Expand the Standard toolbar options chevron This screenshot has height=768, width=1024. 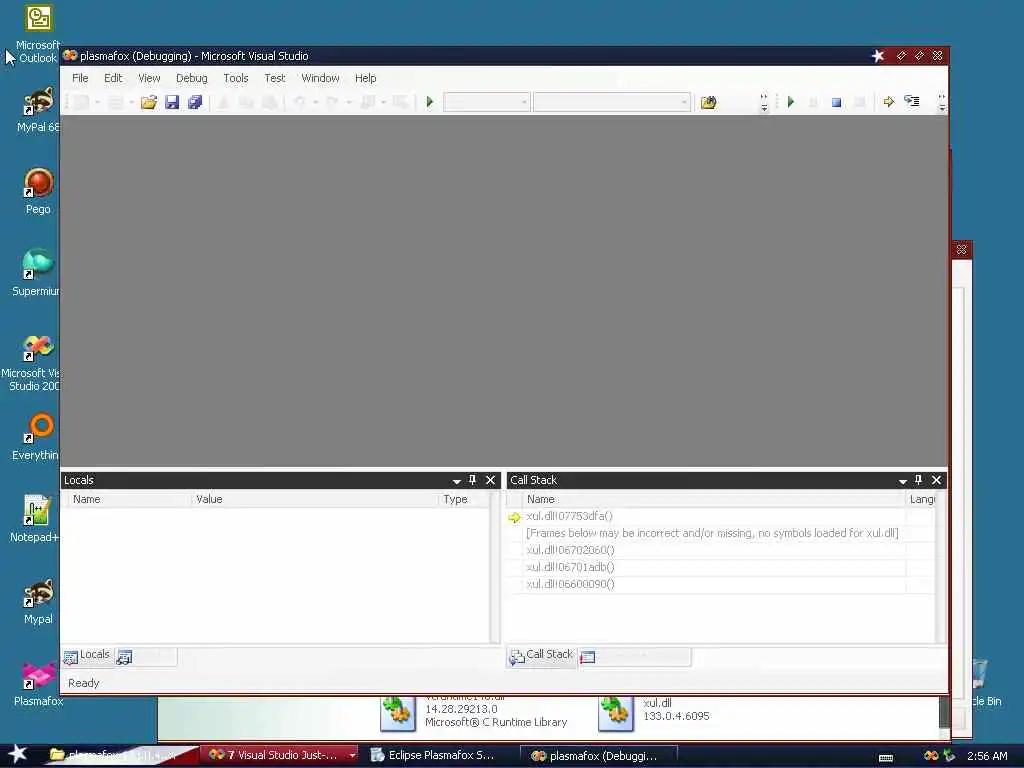[764, 103]
